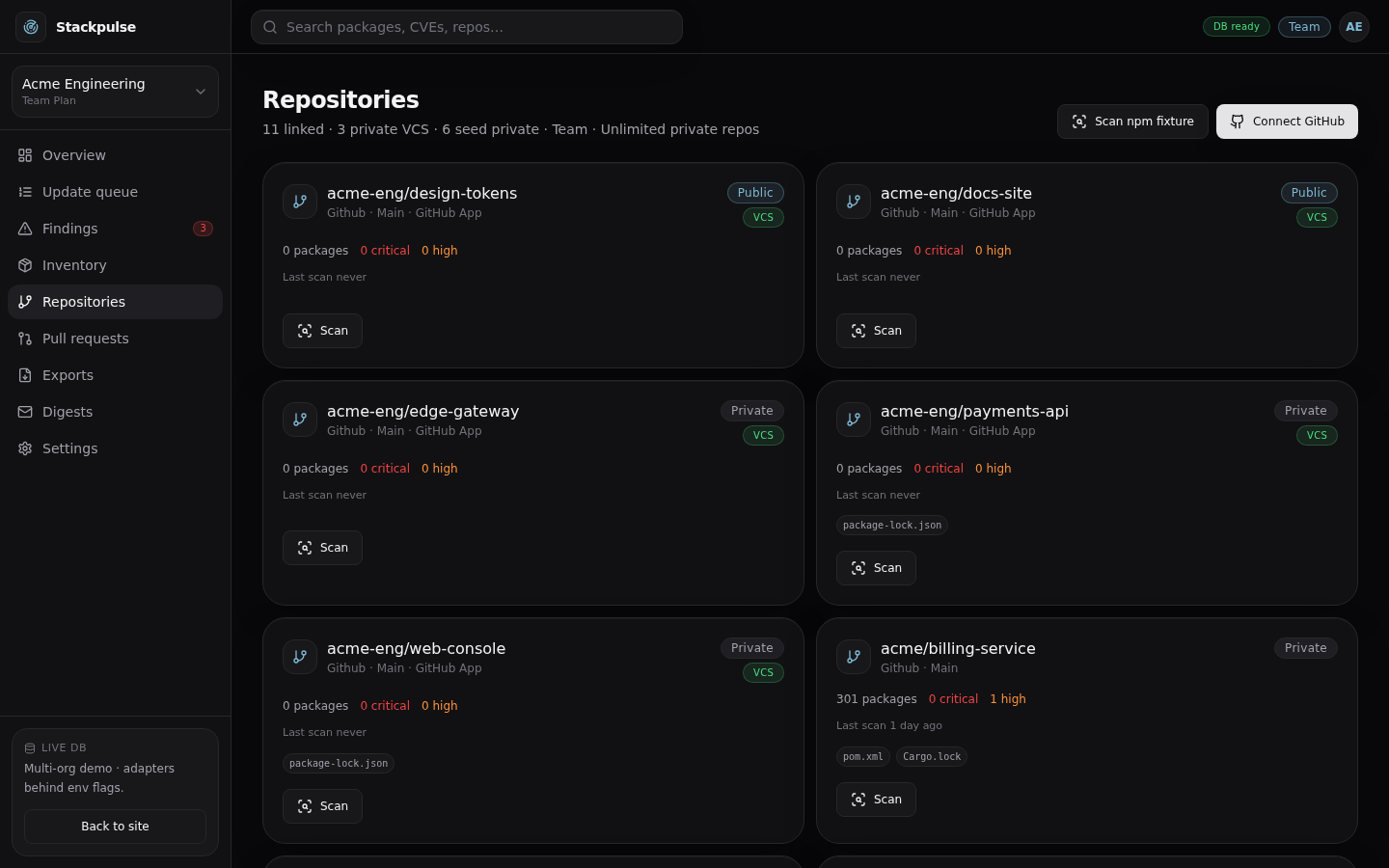
Task: Click the billing-service repo branch icon
Action: tap(854, 657)
